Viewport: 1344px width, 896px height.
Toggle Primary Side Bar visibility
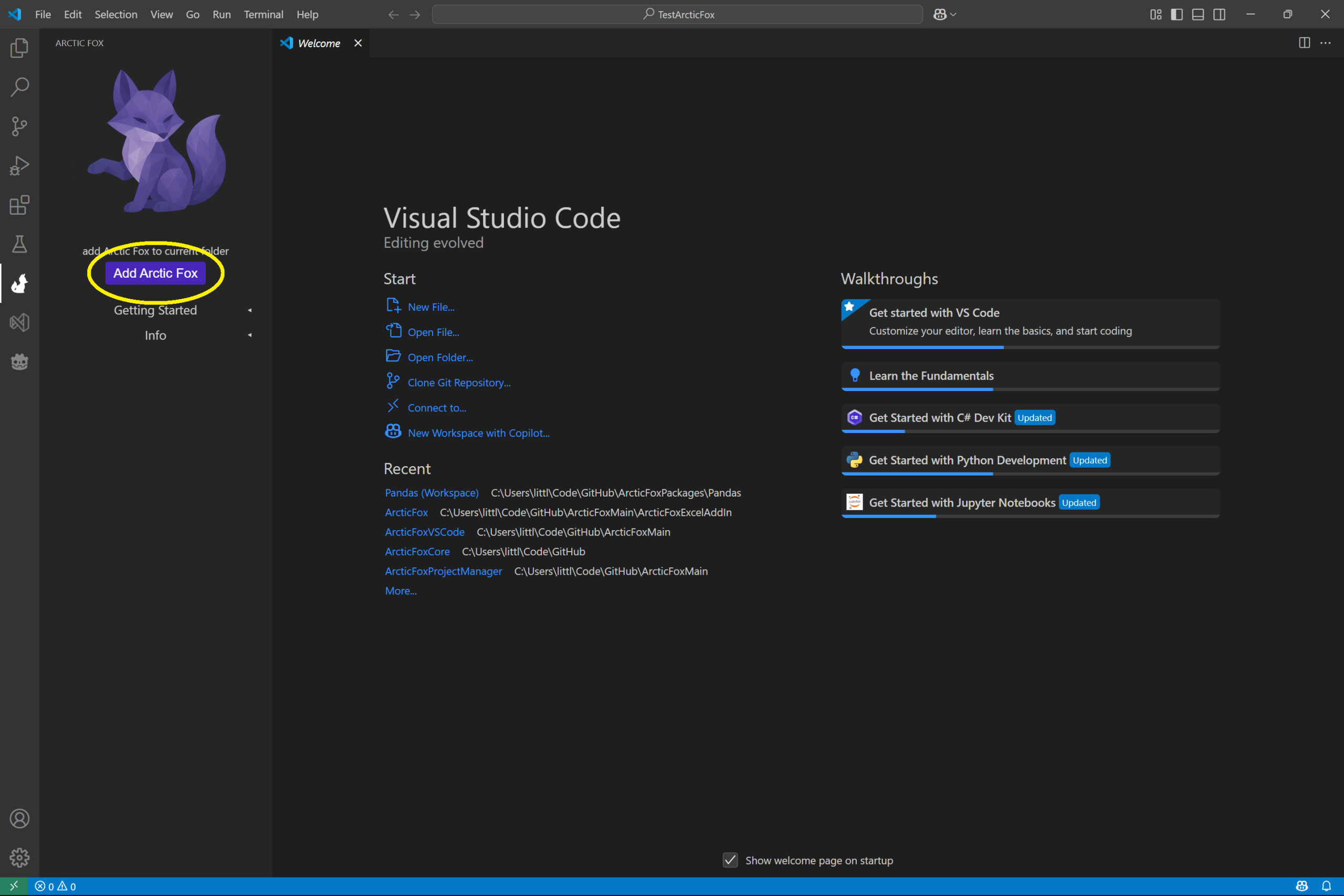coord(1177,14)
